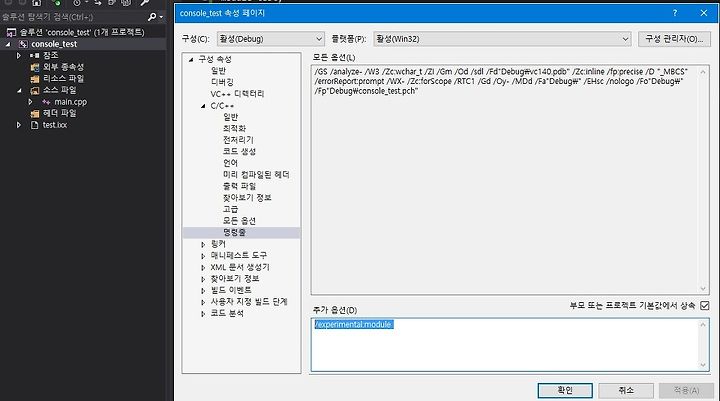Click the 소스 파일 folder icon
The width and height of the screenshot is (720, 401).
(34, 90)
